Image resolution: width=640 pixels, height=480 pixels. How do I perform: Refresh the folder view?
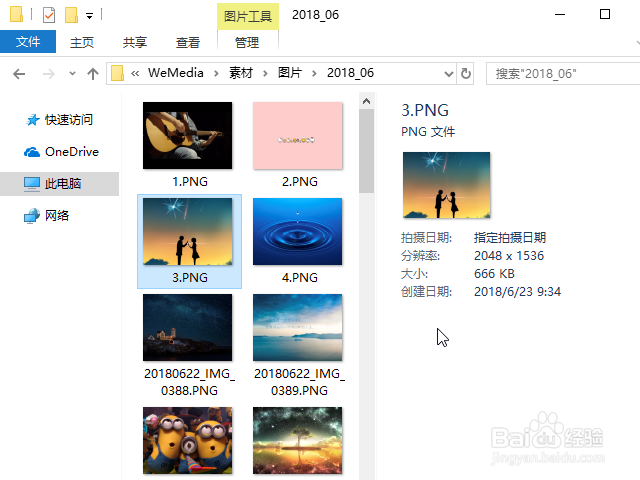coord(466,74)
